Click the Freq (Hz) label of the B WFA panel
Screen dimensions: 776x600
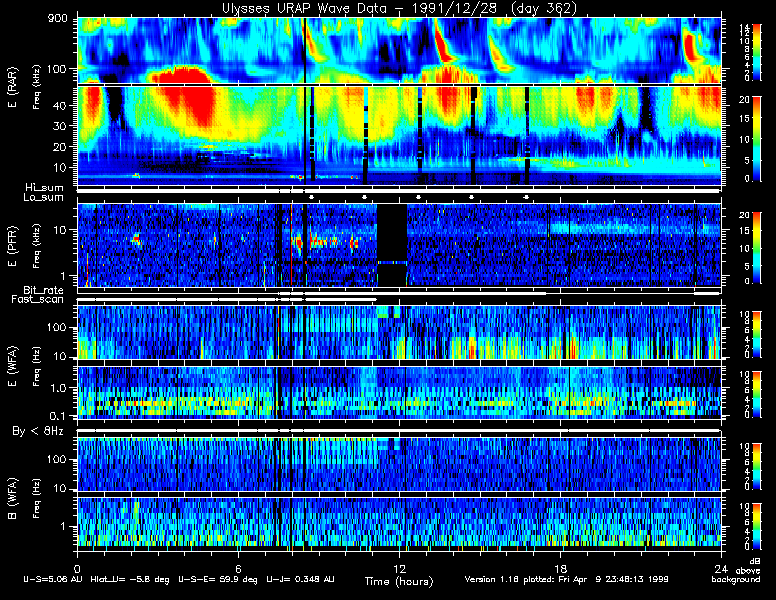tap(37, 500)
